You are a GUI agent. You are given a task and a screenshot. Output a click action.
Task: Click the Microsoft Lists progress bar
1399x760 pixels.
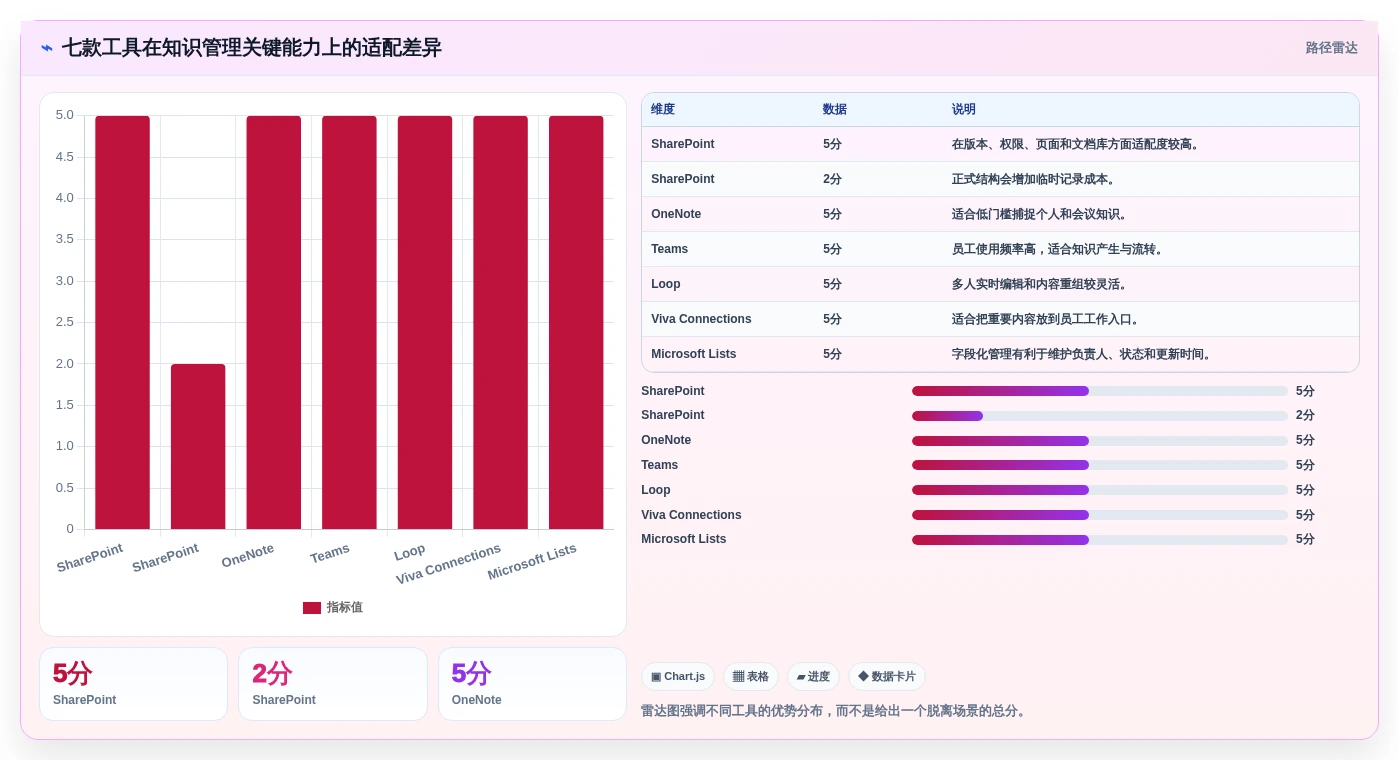[1100, 540]
